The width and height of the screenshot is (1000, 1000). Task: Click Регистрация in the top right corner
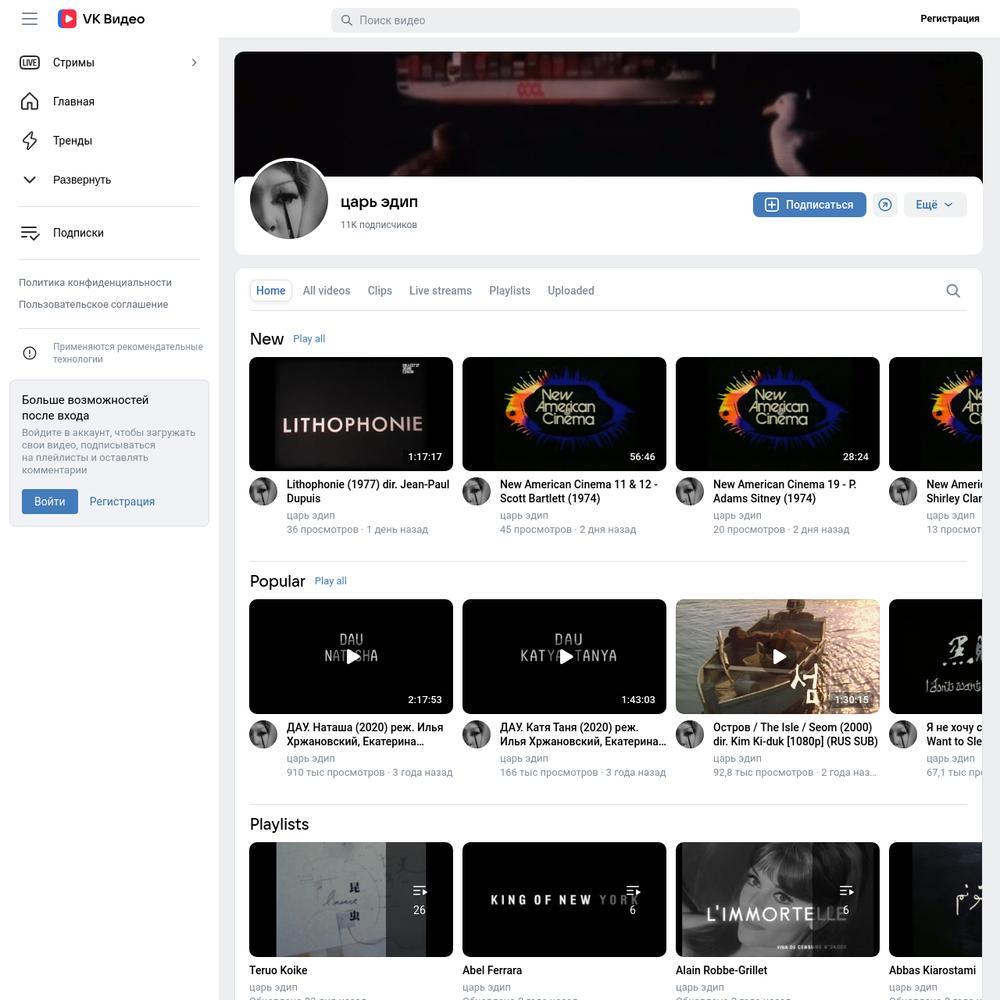[x=949, y=18]
